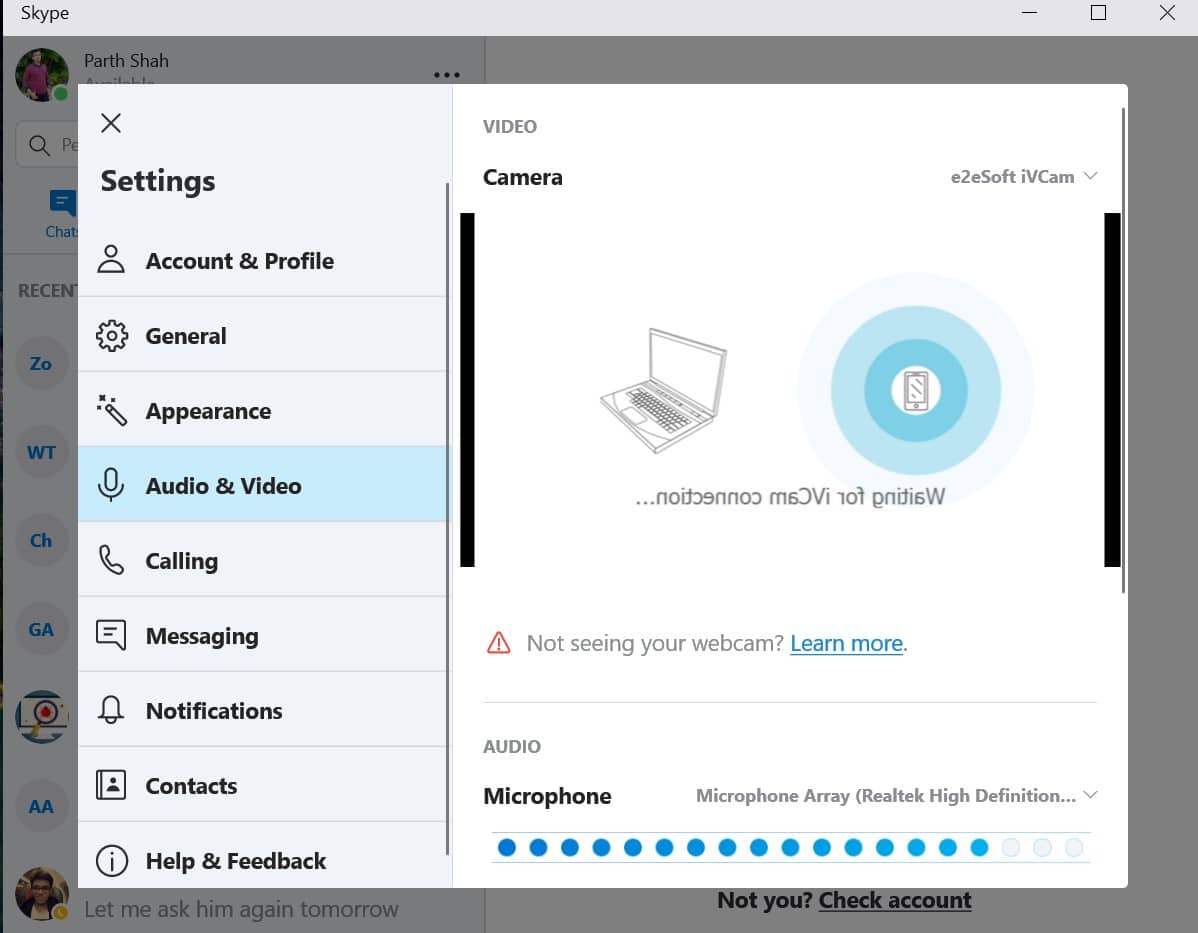Follow the Learn more webcam link
1198x933 pixels.
pyautogui.click(x=846, y=643)
